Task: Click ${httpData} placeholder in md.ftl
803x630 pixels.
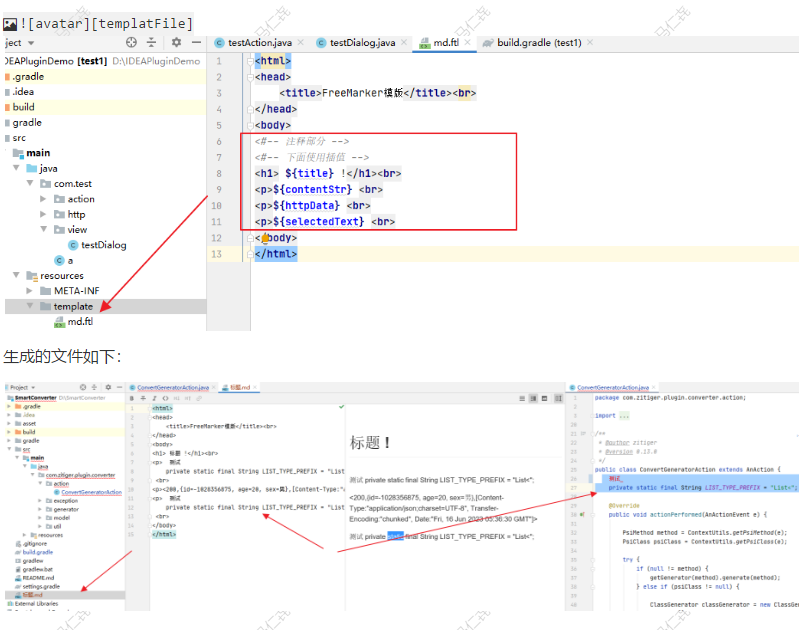Action: [x=306, y=206]
